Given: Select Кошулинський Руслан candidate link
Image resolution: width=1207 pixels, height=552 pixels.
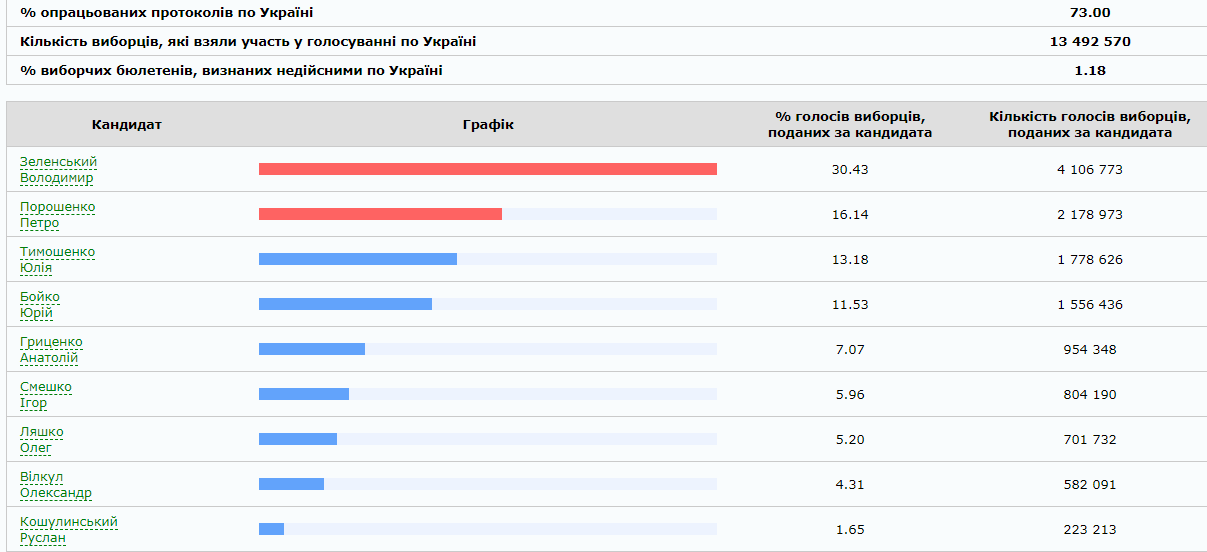Looking at the screenshot, I should (x=69, y=530).
